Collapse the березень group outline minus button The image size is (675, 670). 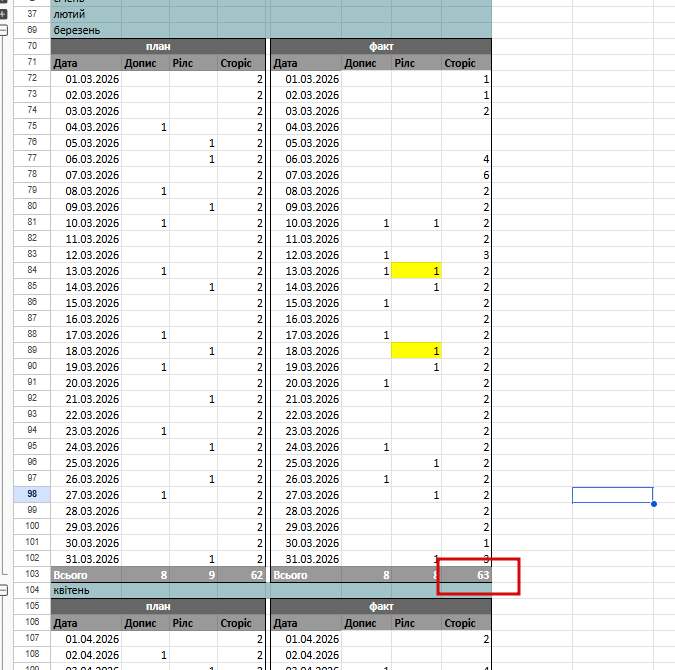pyautogui.click(x=3, y=30)
